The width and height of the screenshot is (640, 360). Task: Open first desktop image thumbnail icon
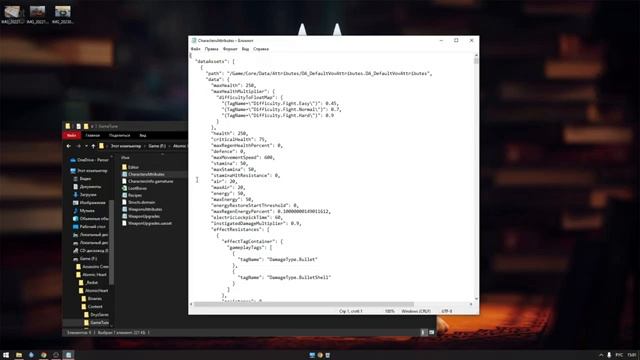pyautogui.click(x=12, y=14)
